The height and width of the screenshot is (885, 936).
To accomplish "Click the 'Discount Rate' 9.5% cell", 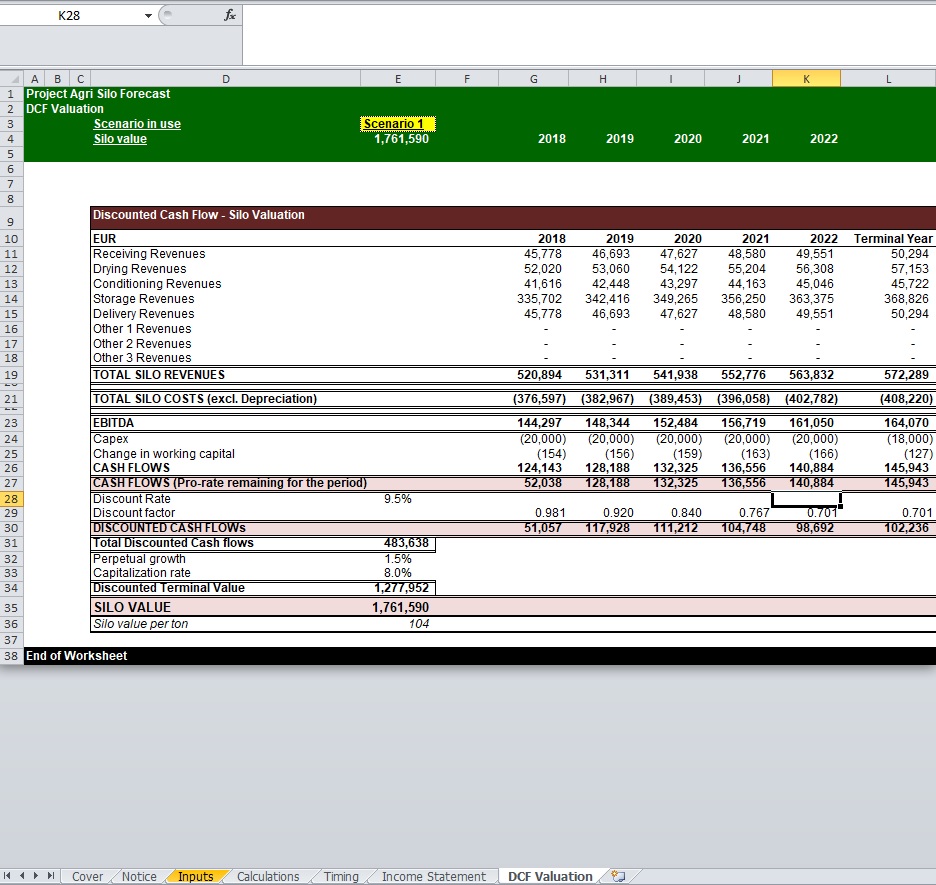I will [x=398, y=499].
